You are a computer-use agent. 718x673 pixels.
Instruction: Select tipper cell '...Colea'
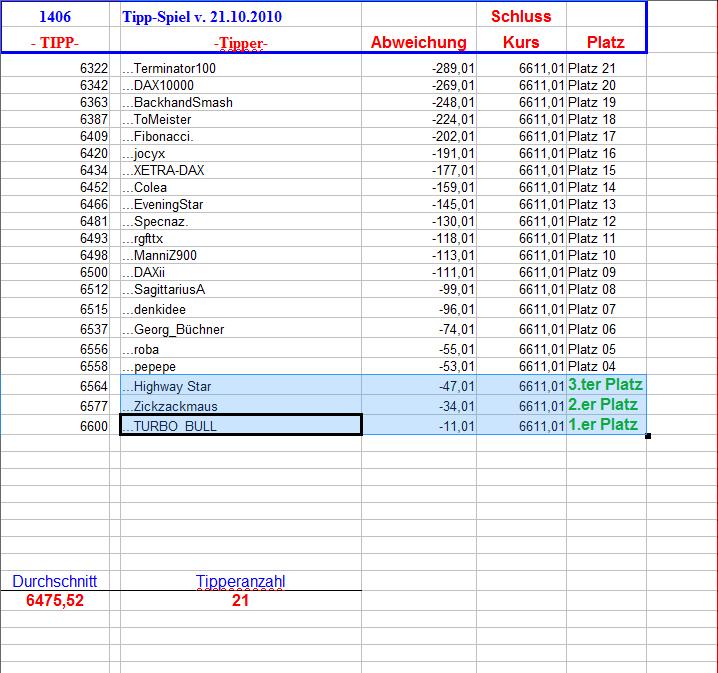241,187
